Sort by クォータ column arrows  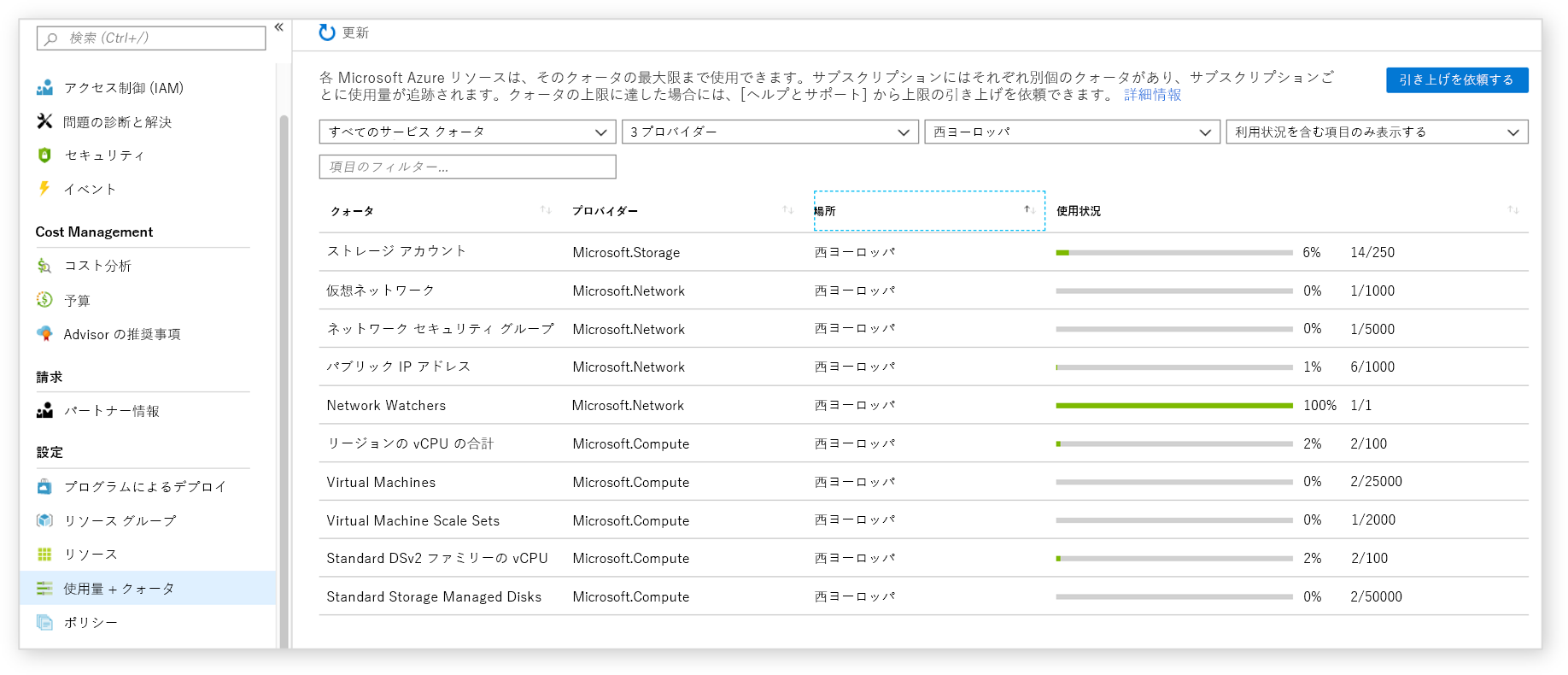click(x=546, y=210)
